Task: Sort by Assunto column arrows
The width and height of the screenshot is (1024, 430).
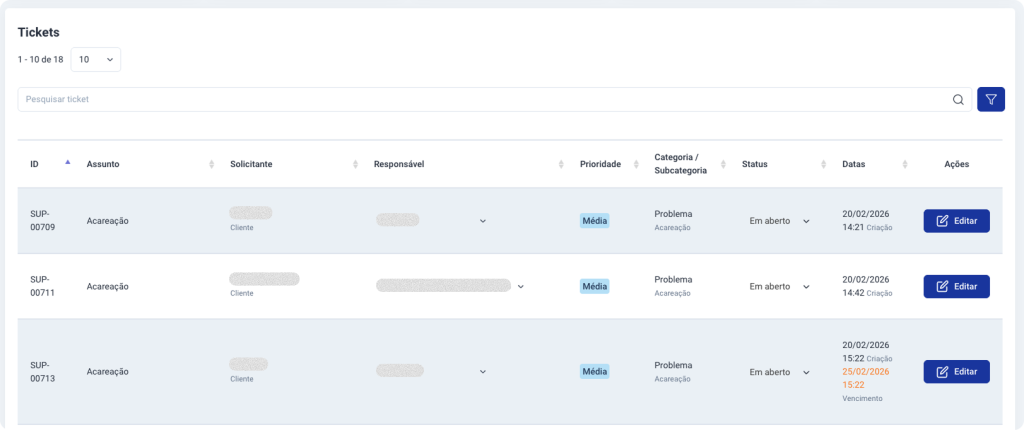Action: pos(211,164)
